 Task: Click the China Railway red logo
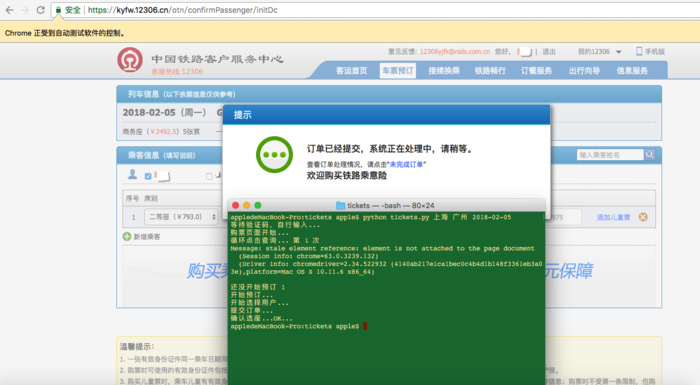coord(130,60)
